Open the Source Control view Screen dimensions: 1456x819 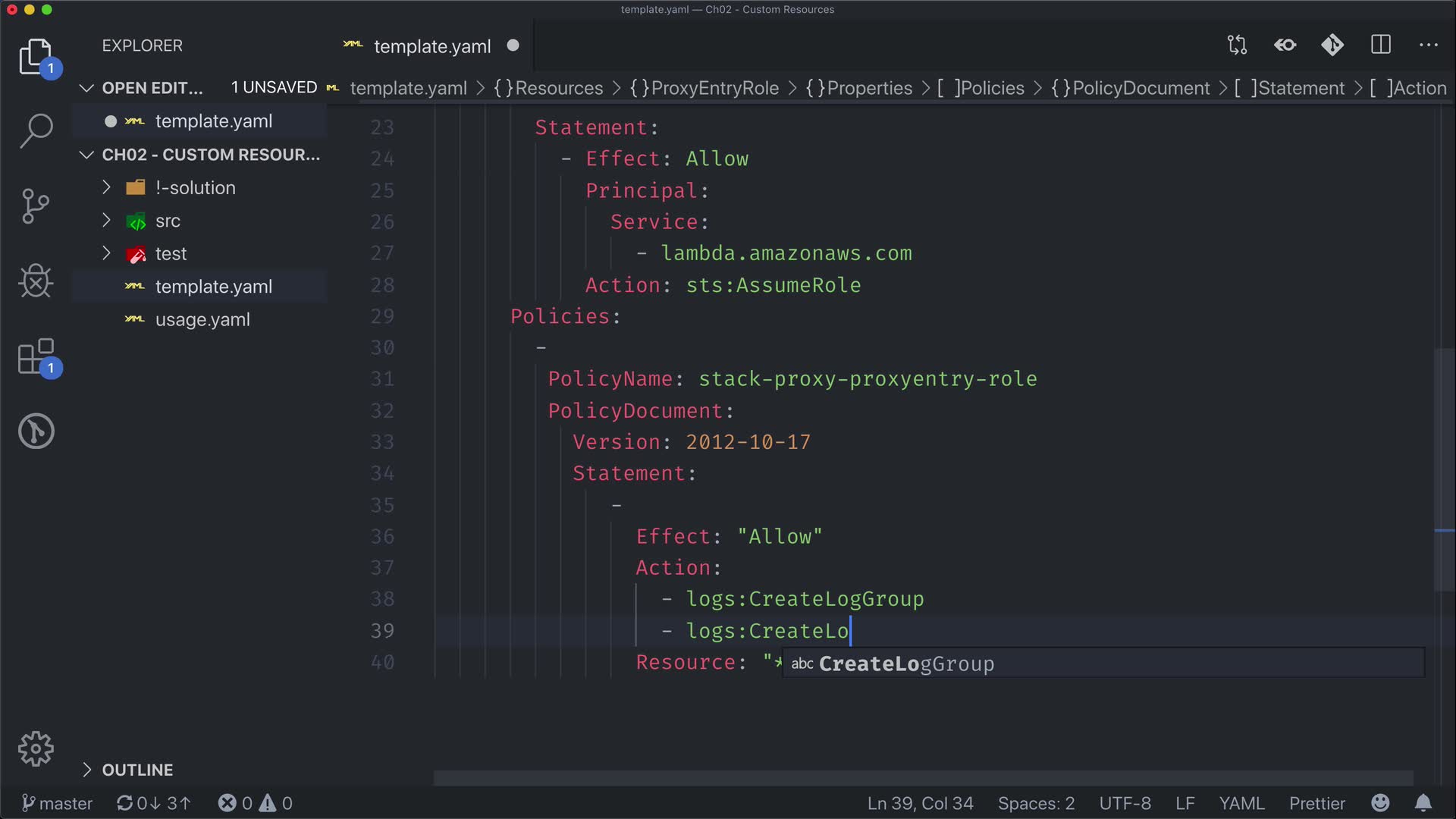pyautogui.click(x=36, y=206)
